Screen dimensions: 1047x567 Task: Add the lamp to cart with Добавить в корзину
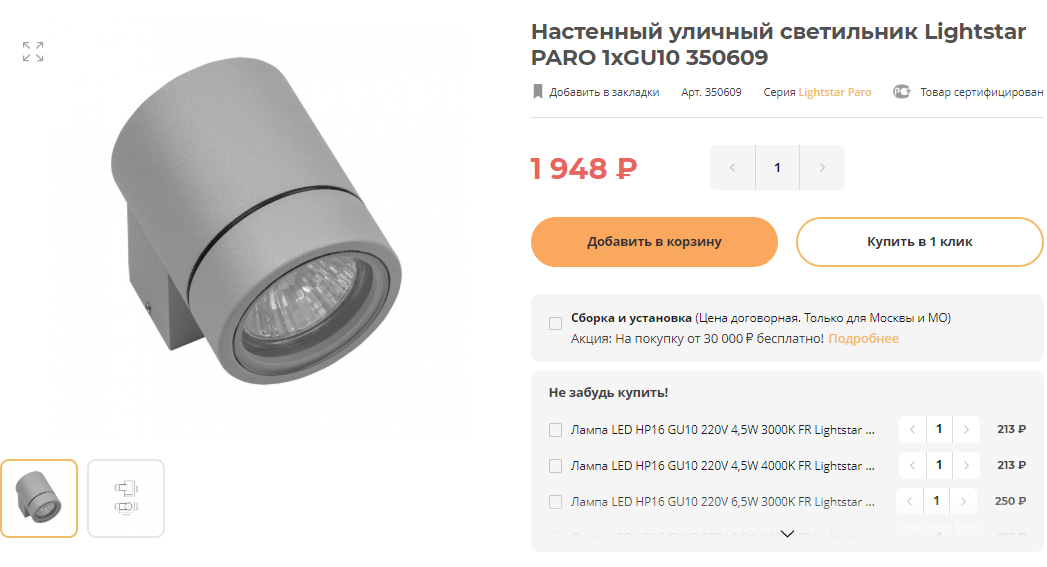(654, 242)
